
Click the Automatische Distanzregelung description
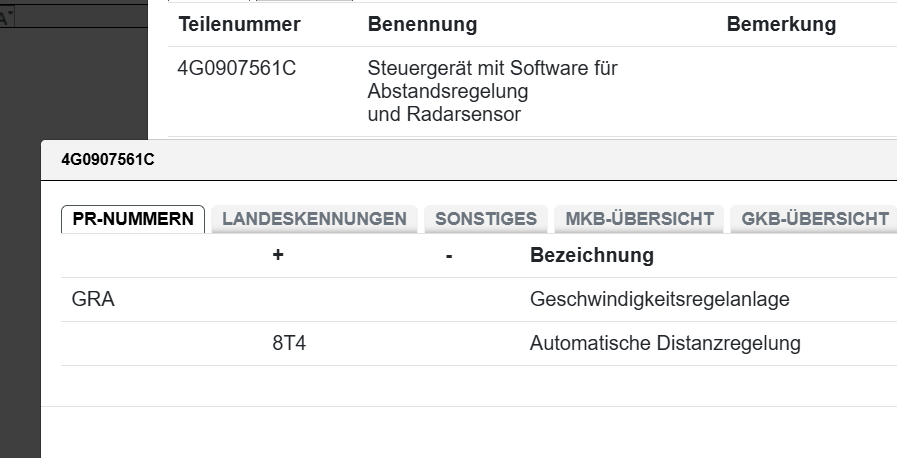click(x=665, y=343)
